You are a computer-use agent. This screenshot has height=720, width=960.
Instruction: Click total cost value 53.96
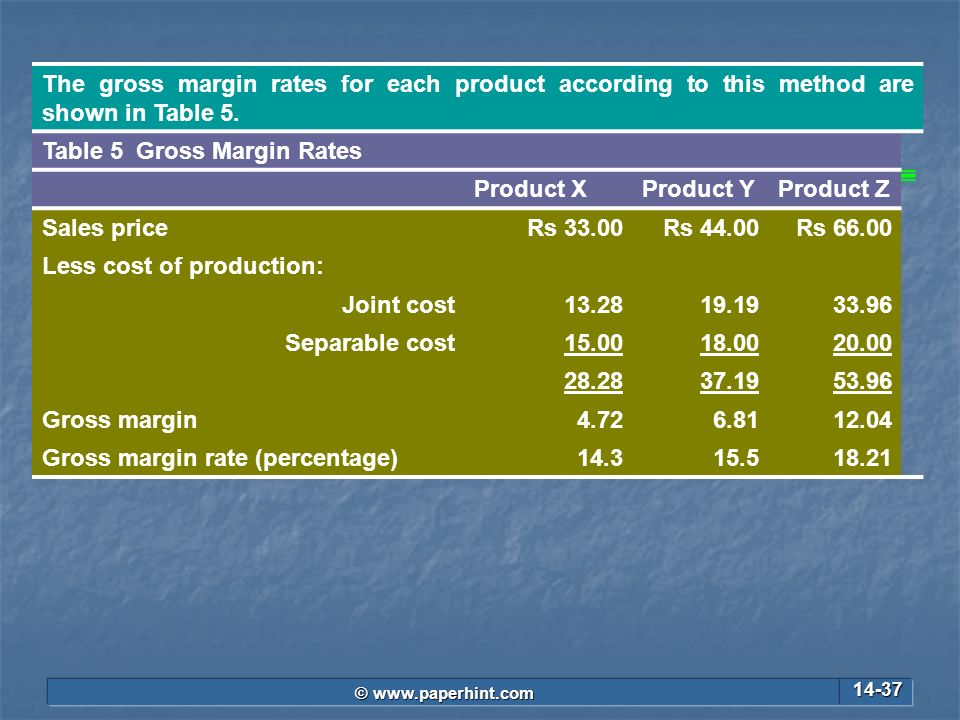pos(863,381)
